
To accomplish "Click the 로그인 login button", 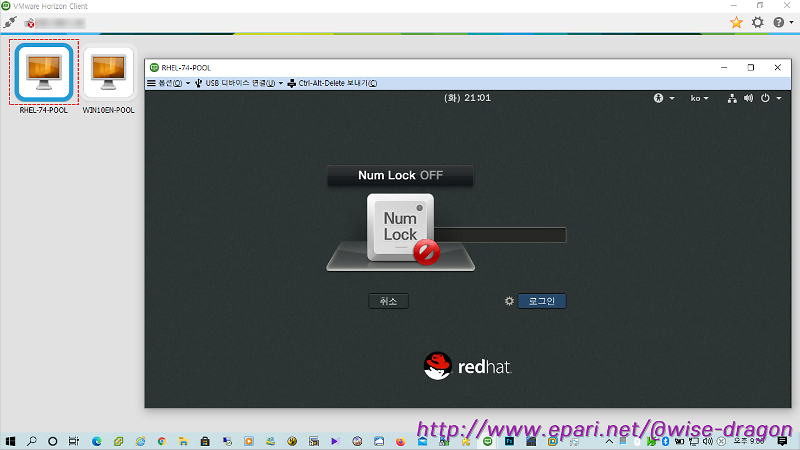I will click(542, 301).
